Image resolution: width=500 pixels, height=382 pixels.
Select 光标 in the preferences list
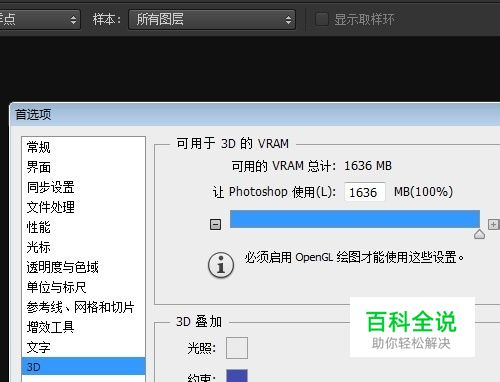83,247
